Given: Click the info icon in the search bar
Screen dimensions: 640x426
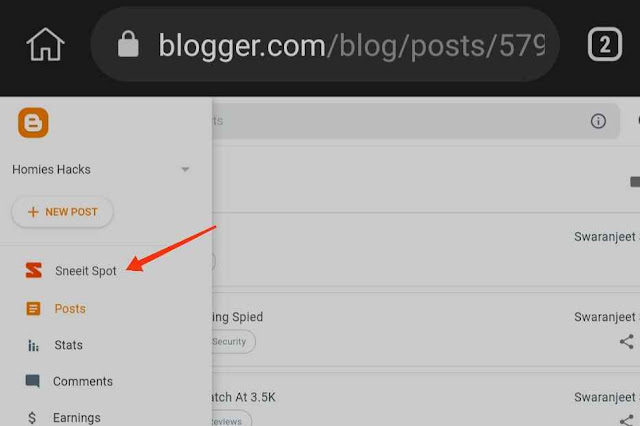Looking at the screenshot, I should tap(598, 121).
